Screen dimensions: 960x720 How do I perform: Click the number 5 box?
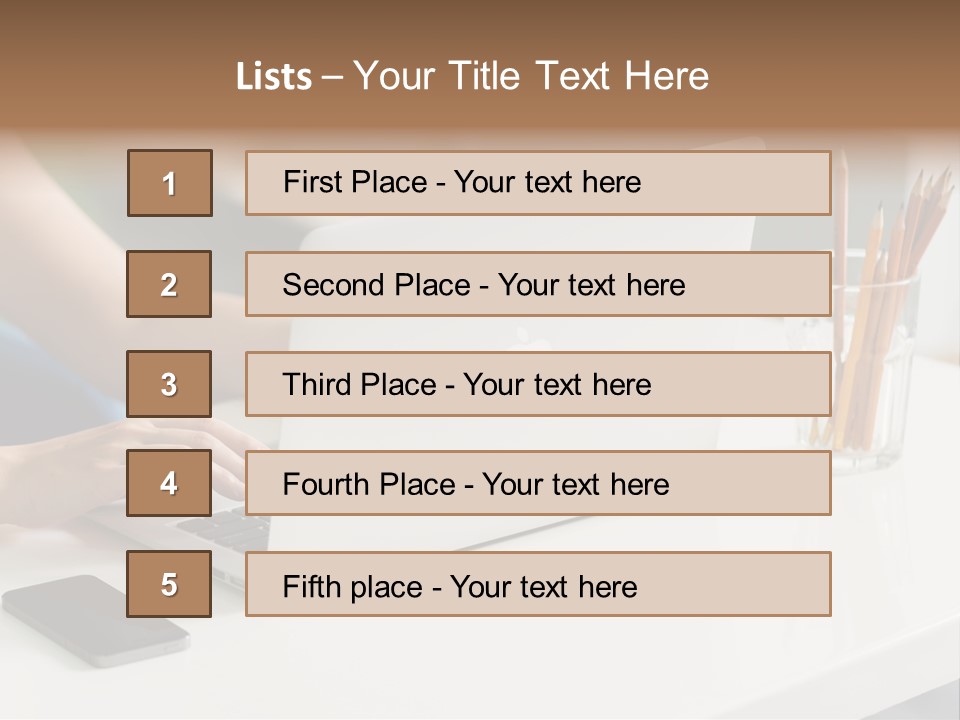(x=169, y=584)
